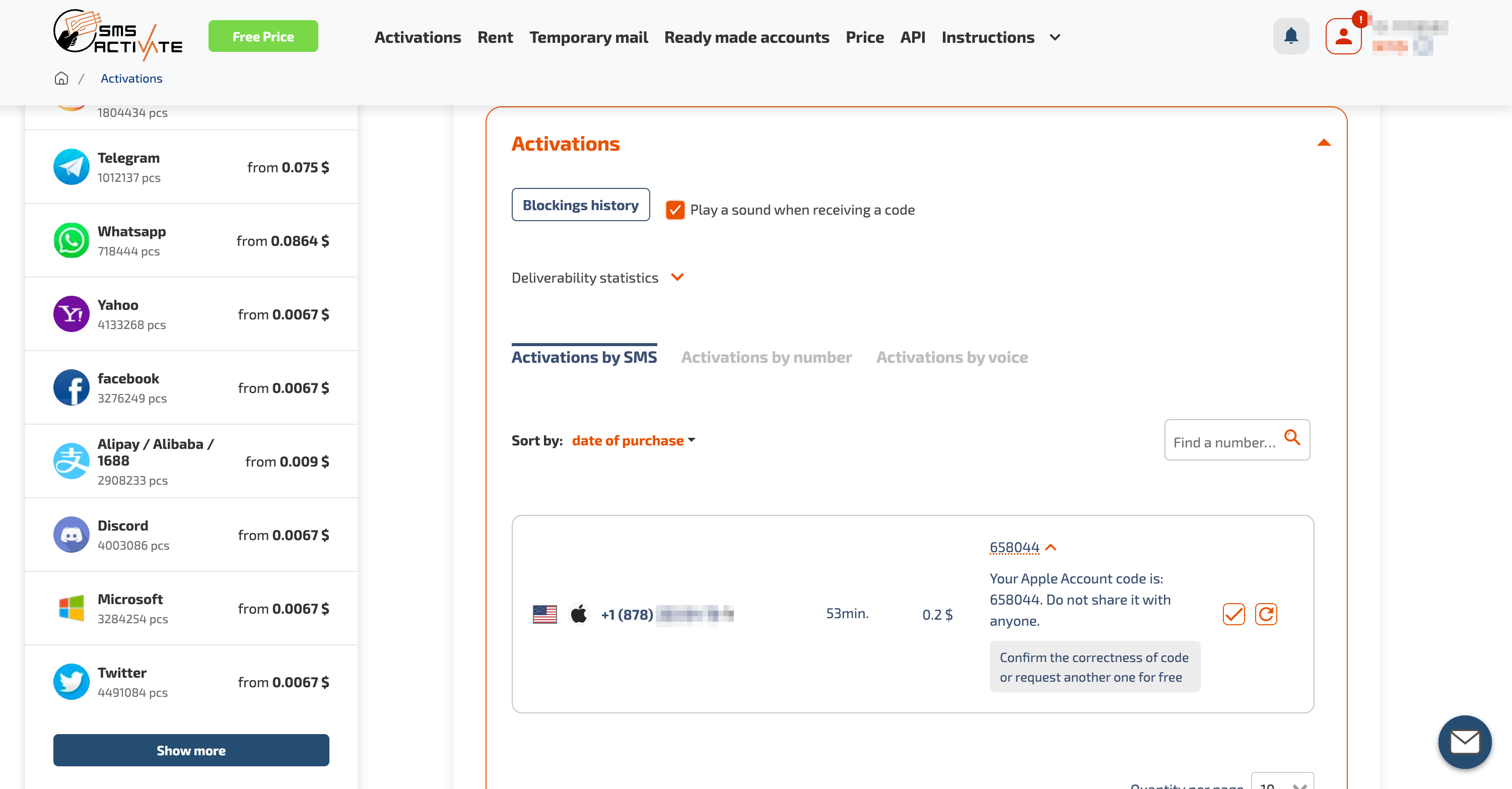The height and width of the screenshot is (789, 1512).
Task: Click the Activations breadcrumb link
Action: click(x=131, y=78)
